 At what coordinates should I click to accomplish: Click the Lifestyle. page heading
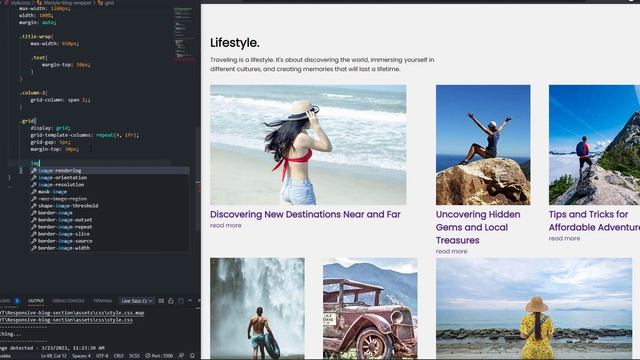(235, 43)
